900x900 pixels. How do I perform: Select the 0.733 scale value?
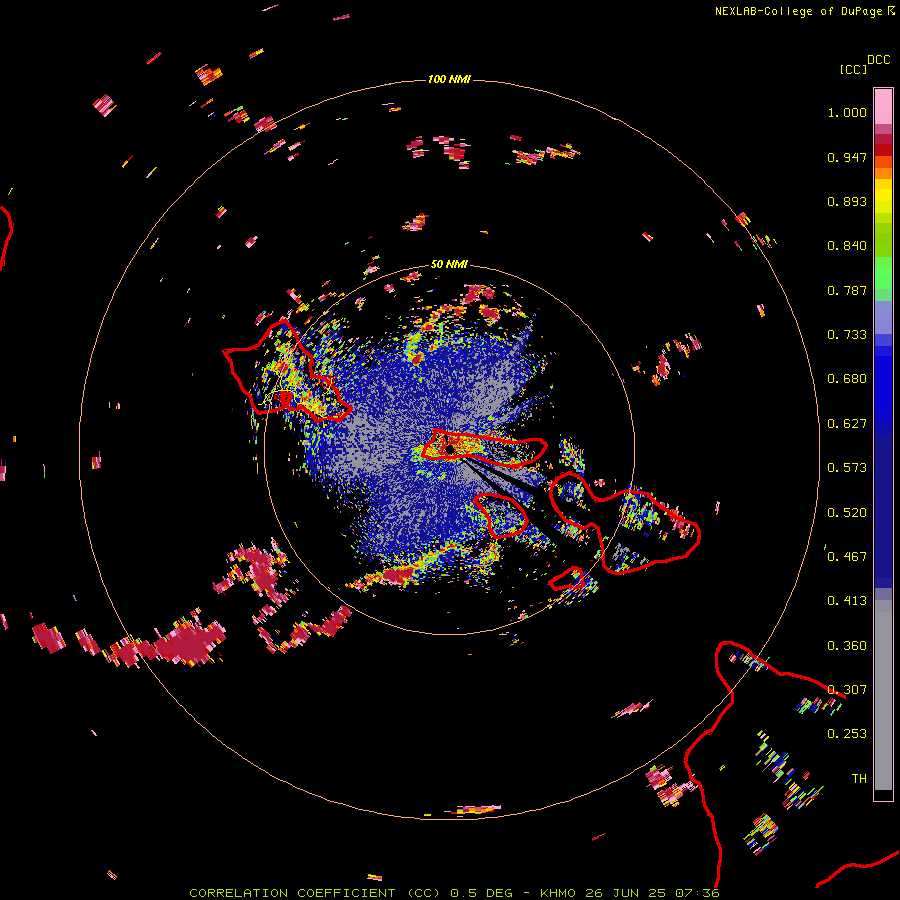847,335
